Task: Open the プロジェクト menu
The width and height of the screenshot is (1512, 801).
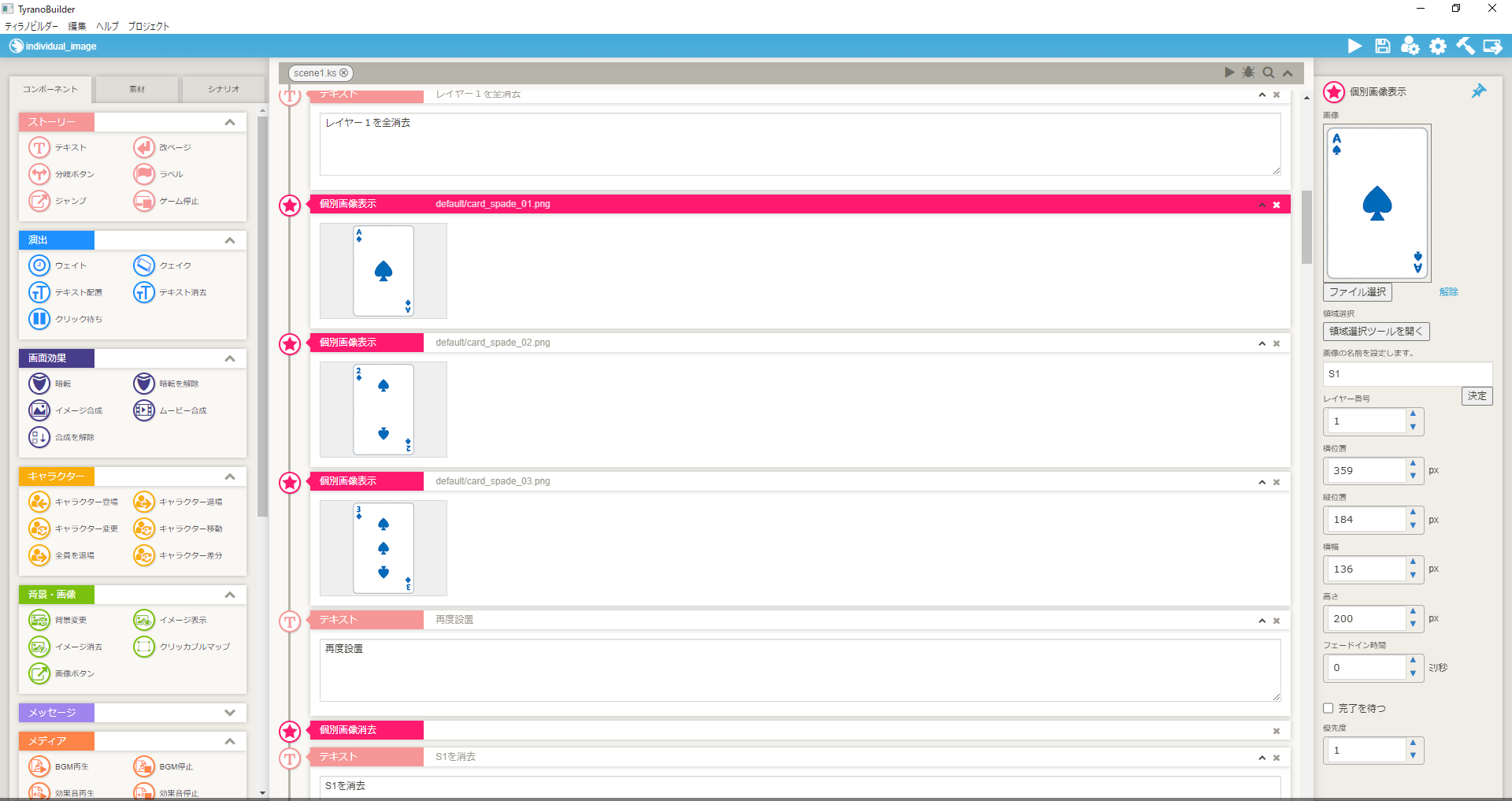Action: [149, 26]
